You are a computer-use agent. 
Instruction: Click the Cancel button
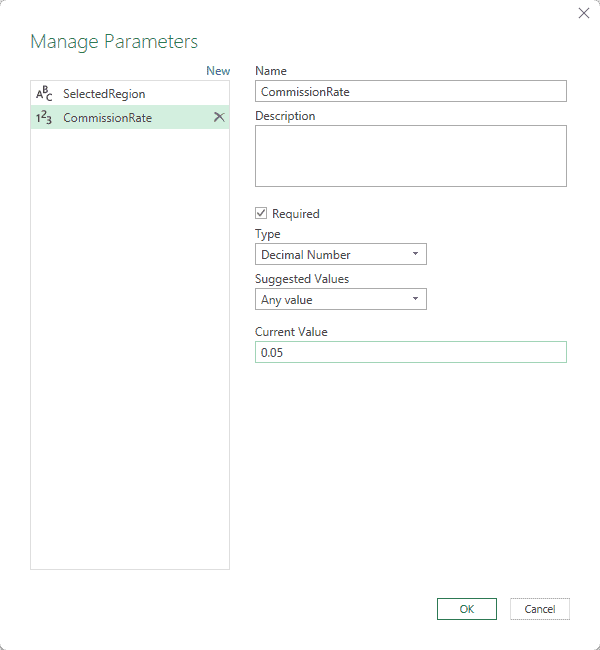pyautogui.click(x=539, y=609)
